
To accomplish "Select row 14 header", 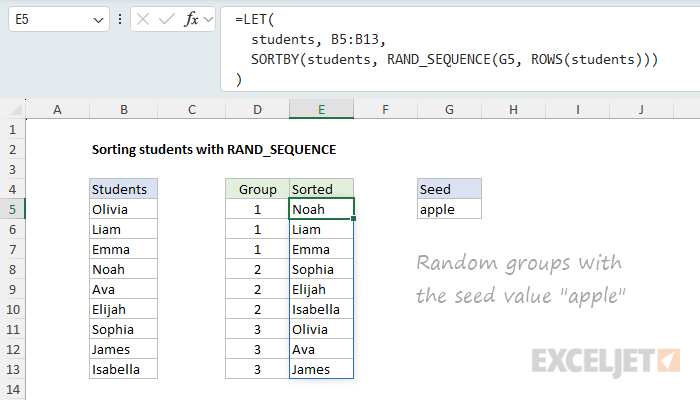I will tap(12, 389).
